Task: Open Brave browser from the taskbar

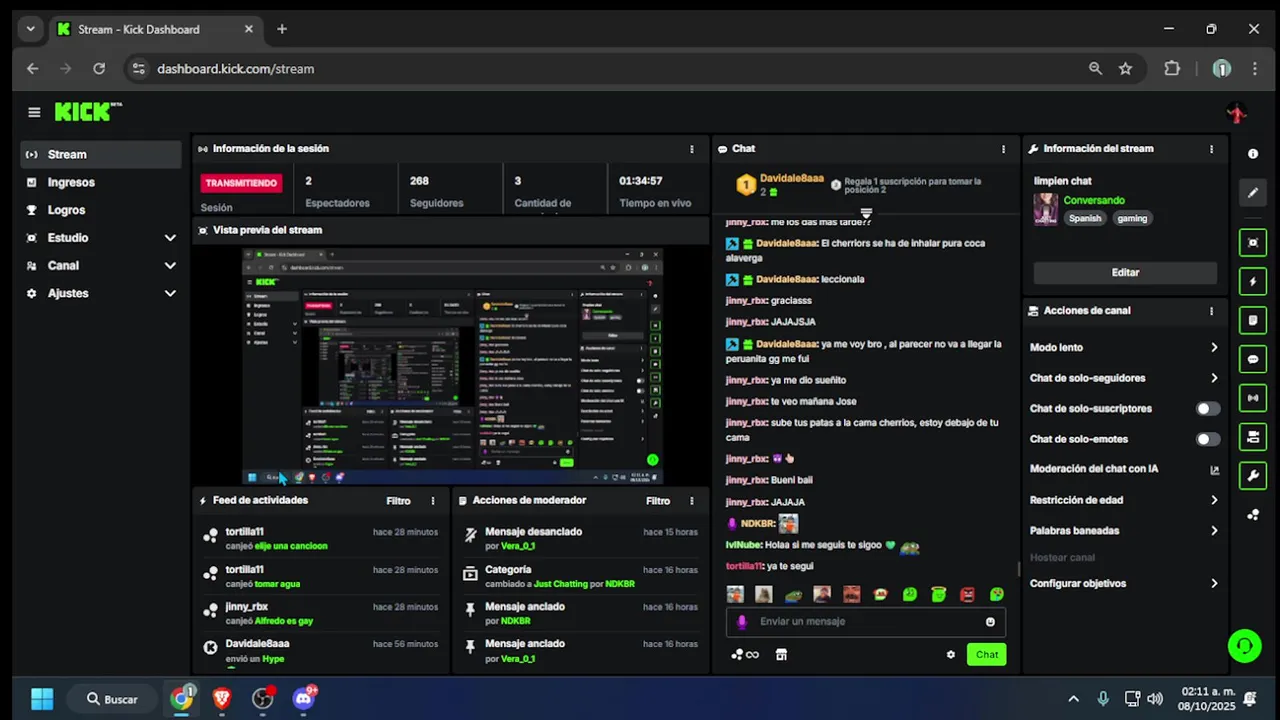Action: pyautogui.click(x=222, y=699)
